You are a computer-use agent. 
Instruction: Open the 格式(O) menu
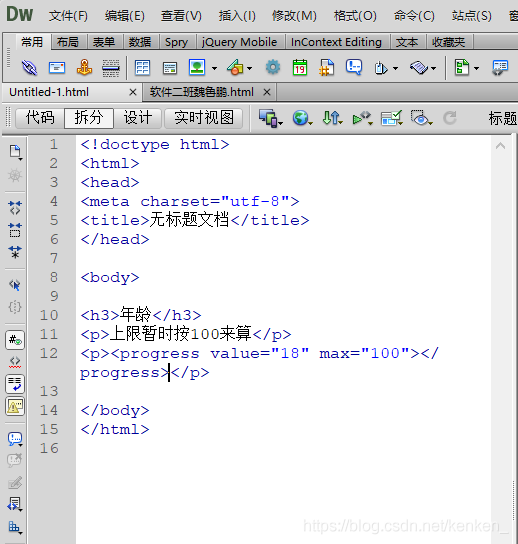pyautogui.click(x=355, y=16)
